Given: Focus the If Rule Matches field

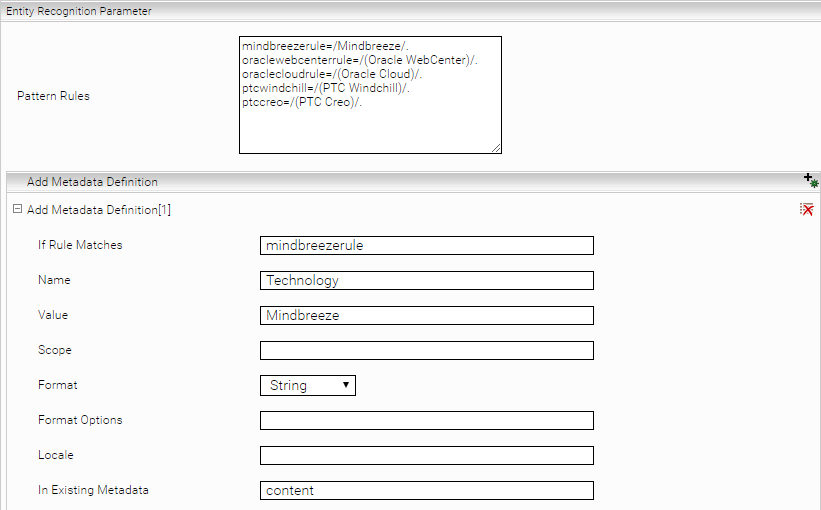Looking at the screenshot, I should [427, 246].
